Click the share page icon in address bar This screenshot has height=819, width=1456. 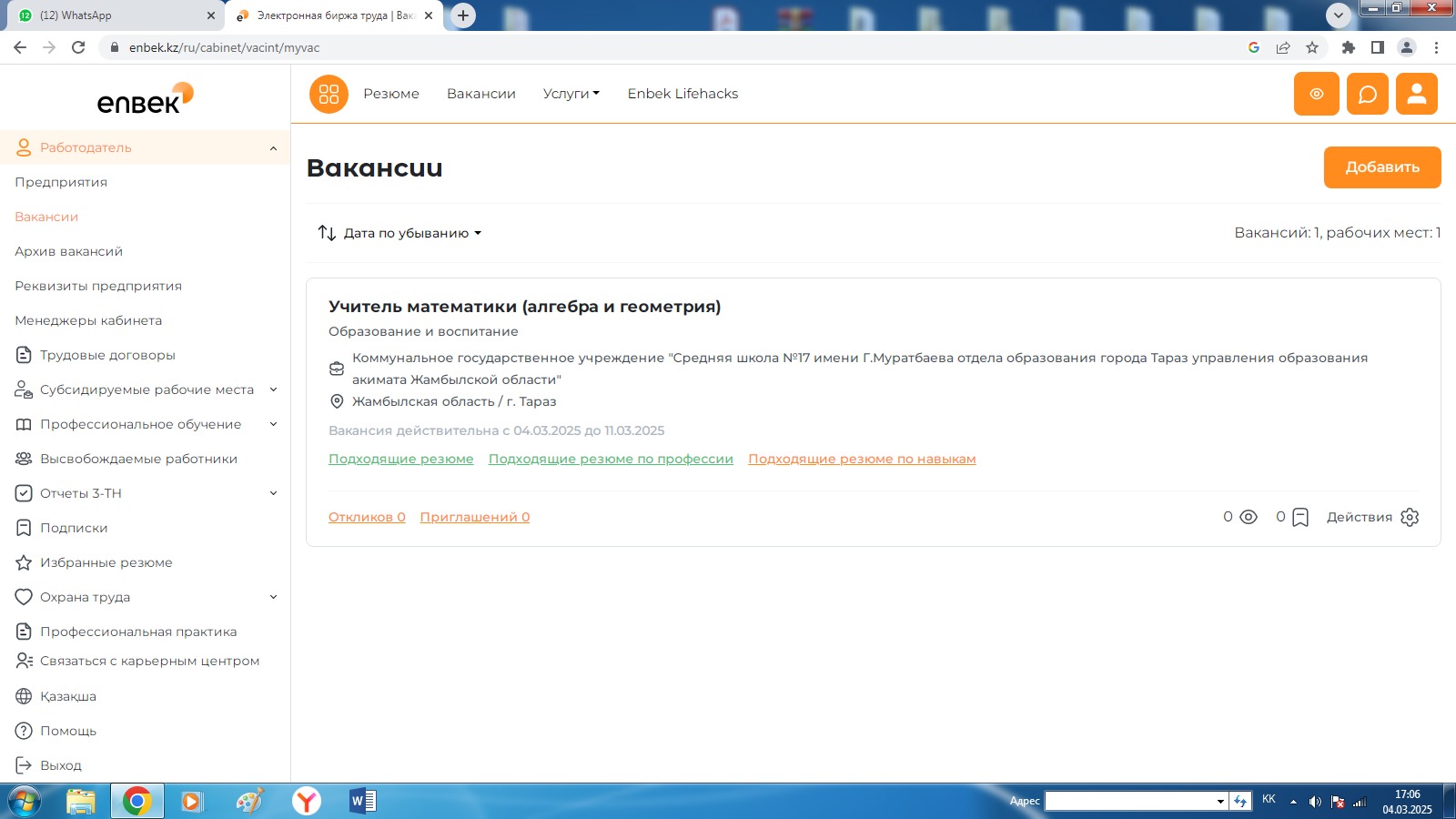click(1283, 47)
